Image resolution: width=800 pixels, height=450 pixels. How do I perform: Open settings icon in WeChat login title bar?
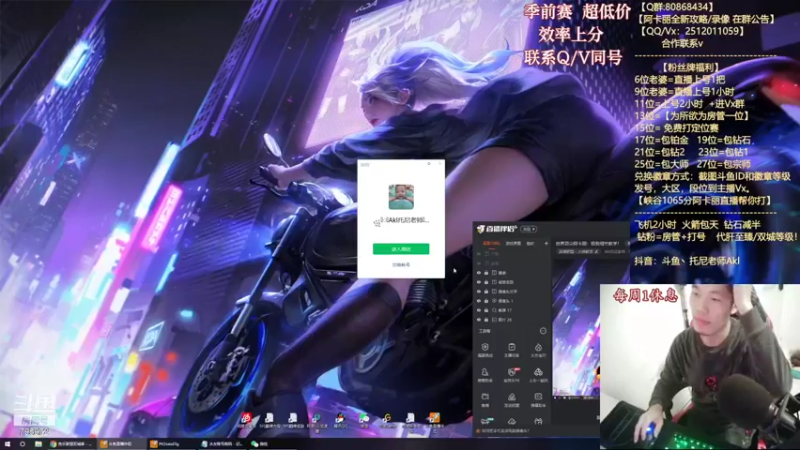[429, 164]
